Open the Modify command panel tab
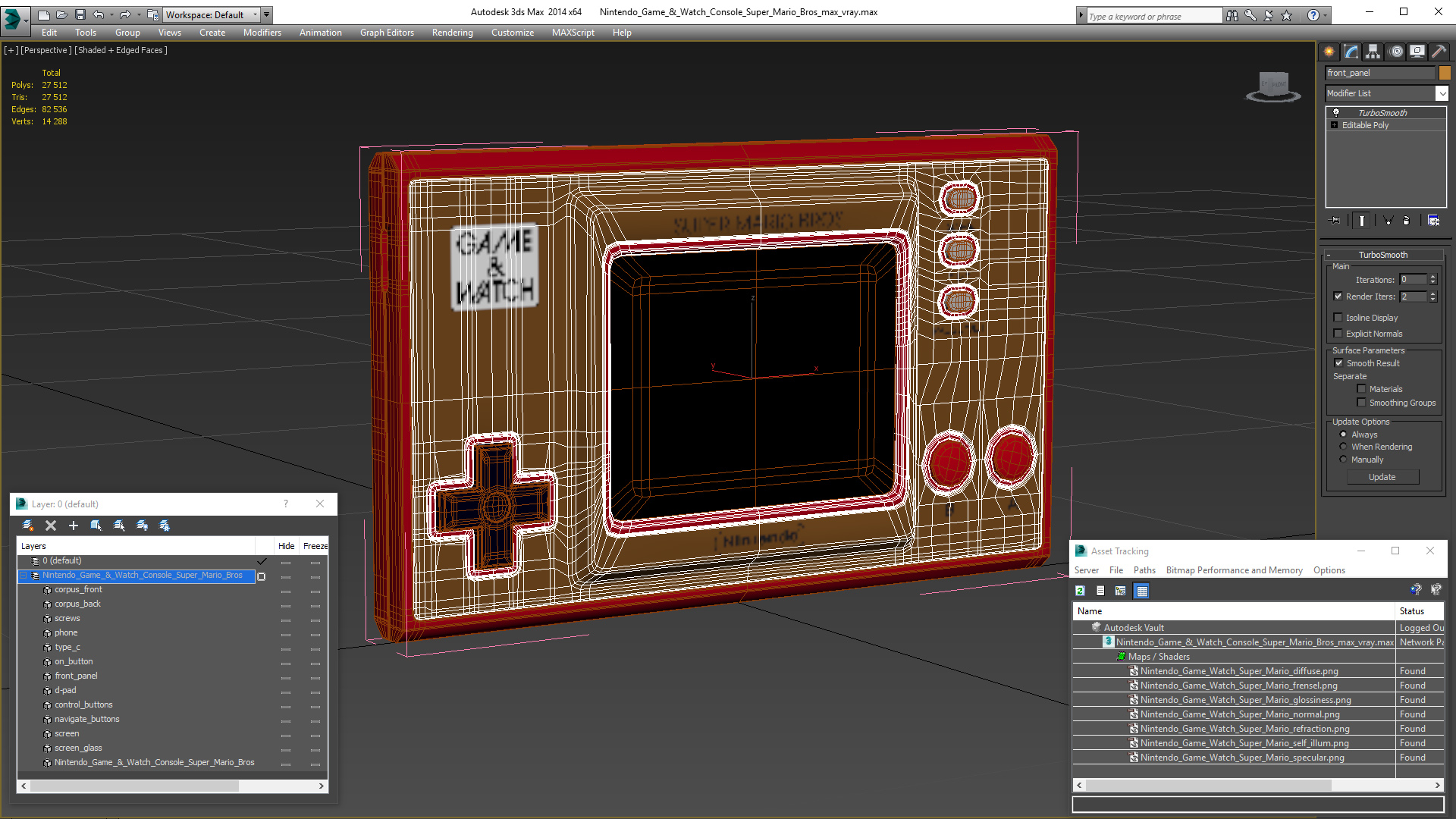 pyautogui.click(x=1351, y=52)
